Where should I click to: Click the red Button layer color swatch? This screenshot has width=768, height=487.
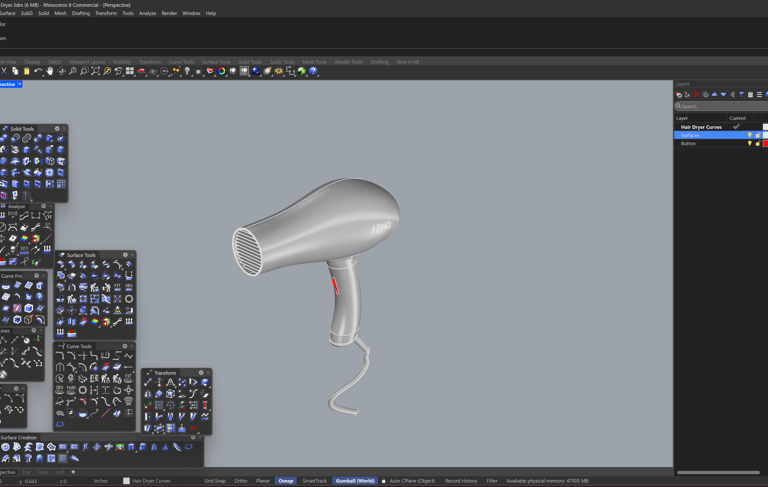[x=765, y=143]
